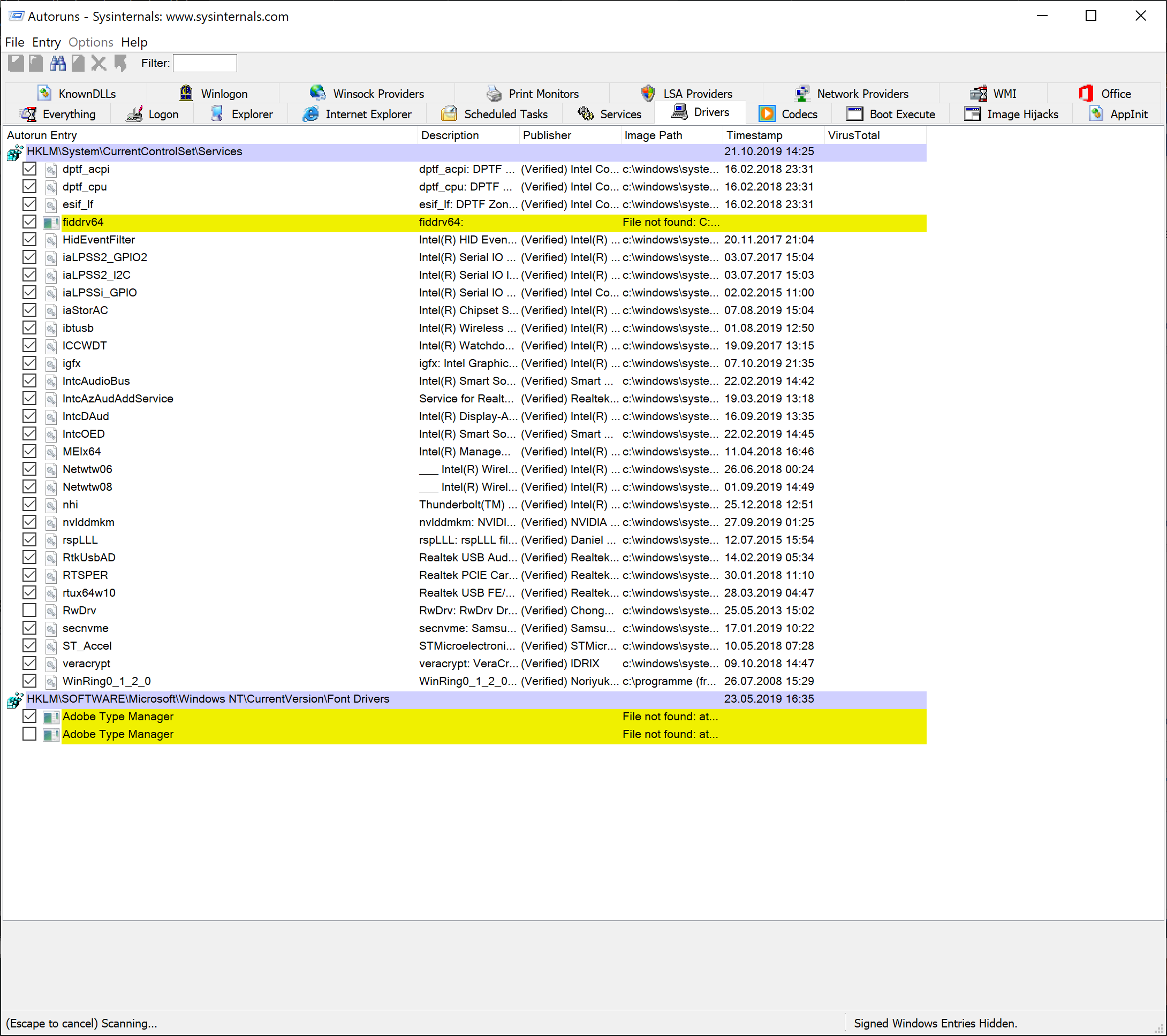Click the file icon of veracrypt entry
The height and width of the screenshot is (1036, 1167).
(51, 665)
